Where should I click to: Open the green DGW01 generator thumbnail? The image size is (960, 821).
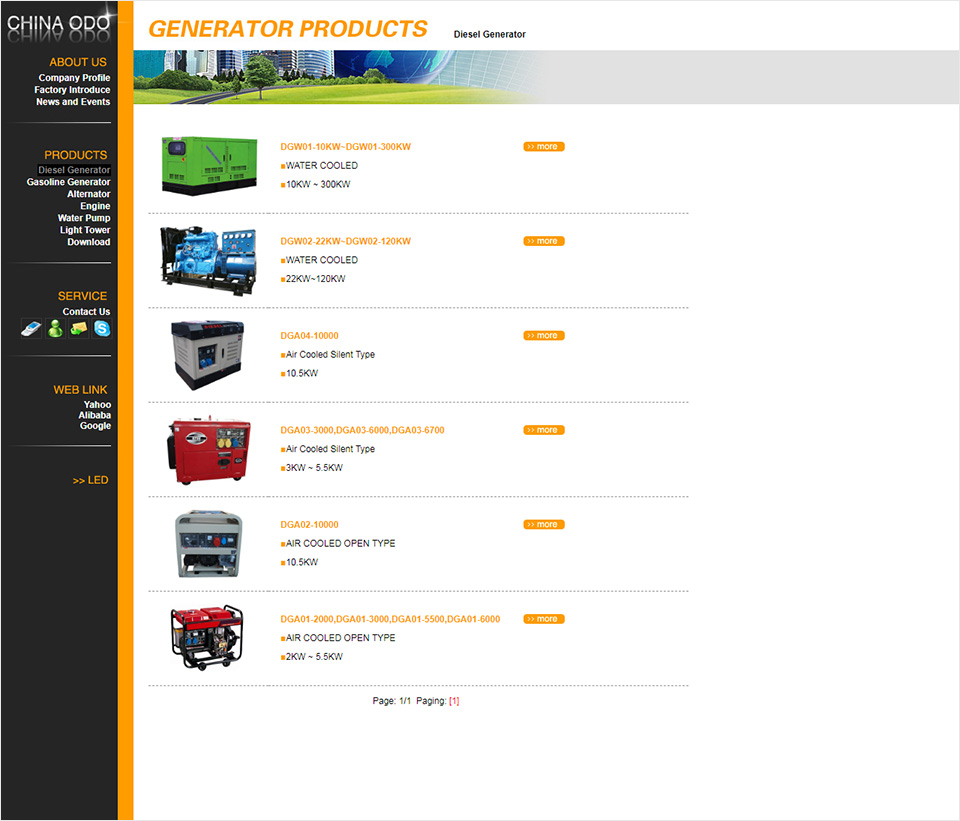pos(208,165)
